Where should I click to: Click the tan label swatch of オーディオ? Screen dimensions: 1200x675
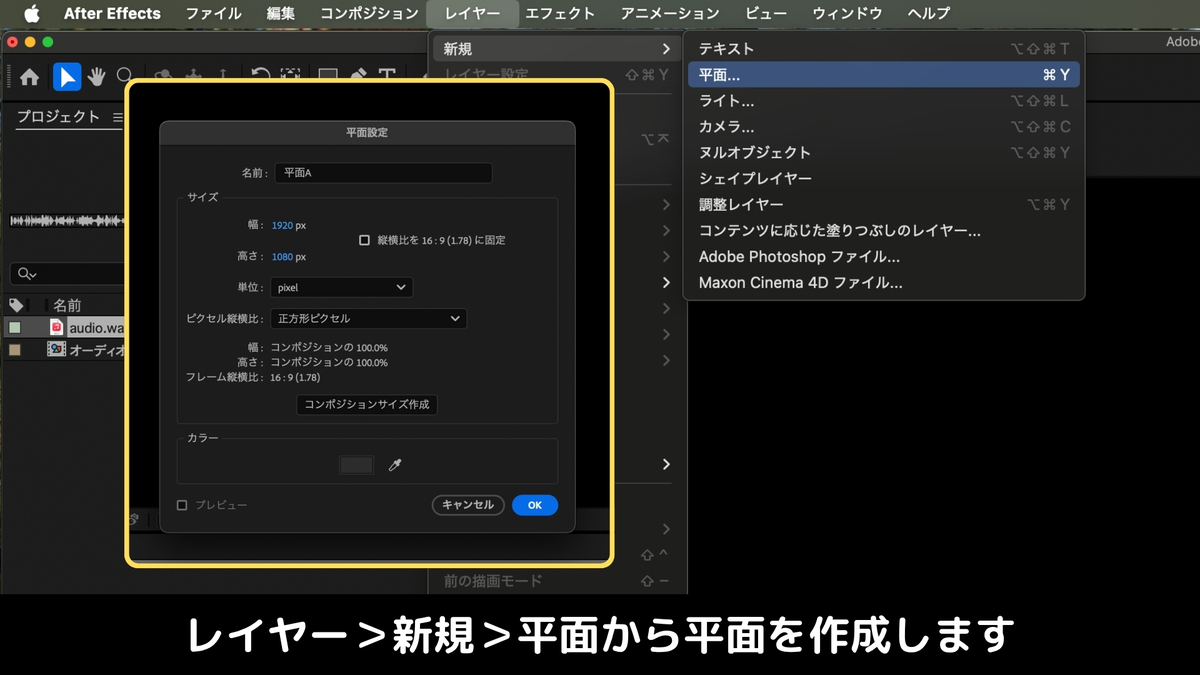[15, 350]
